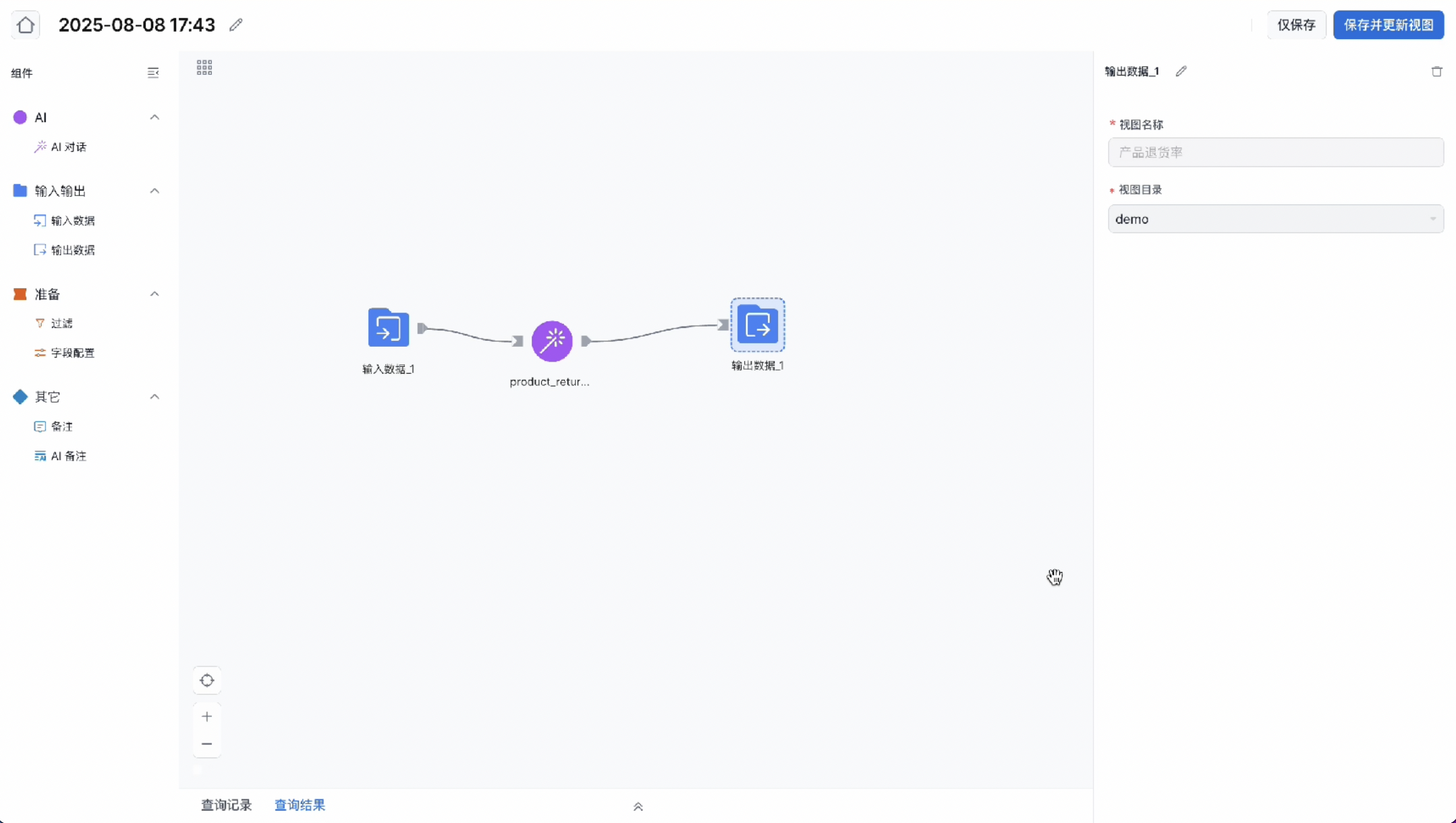Click the recenter canvas target icon

click(207, 681)
